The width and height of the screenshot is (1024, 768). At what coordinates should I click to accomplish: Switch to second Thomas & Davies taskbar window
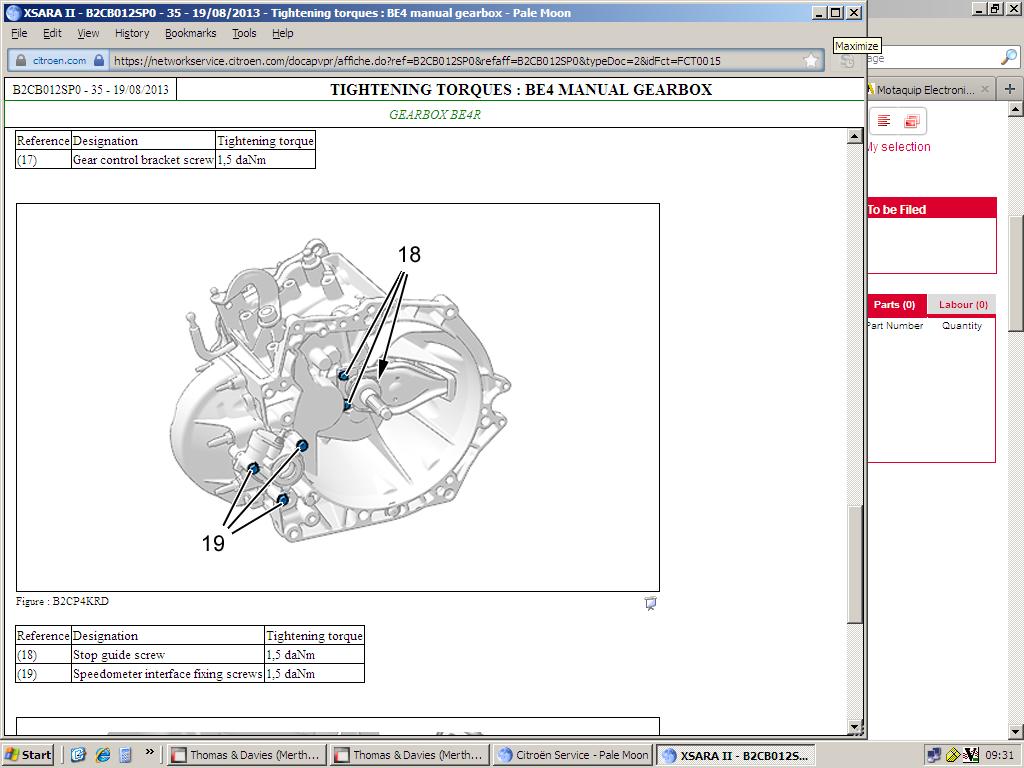point(409,755)
